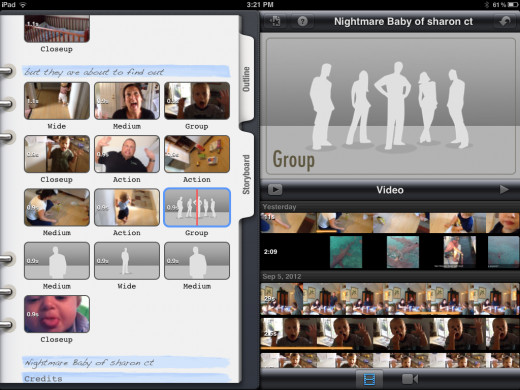Select the Action clip of man waving hands
The image size is (520, 390).
point(127,154)
